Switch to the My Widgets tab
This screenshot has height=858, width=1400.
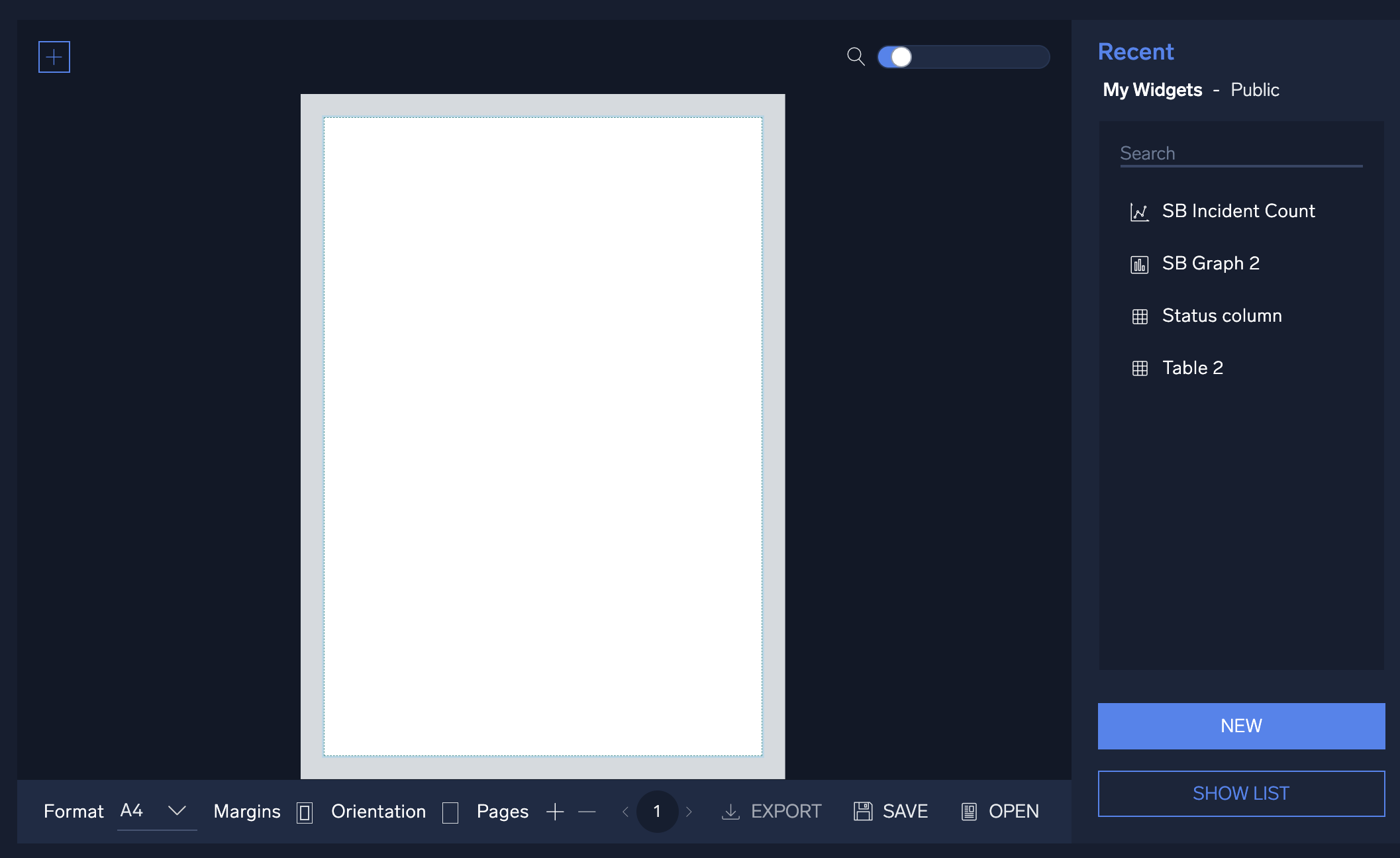click(1152, 89)
